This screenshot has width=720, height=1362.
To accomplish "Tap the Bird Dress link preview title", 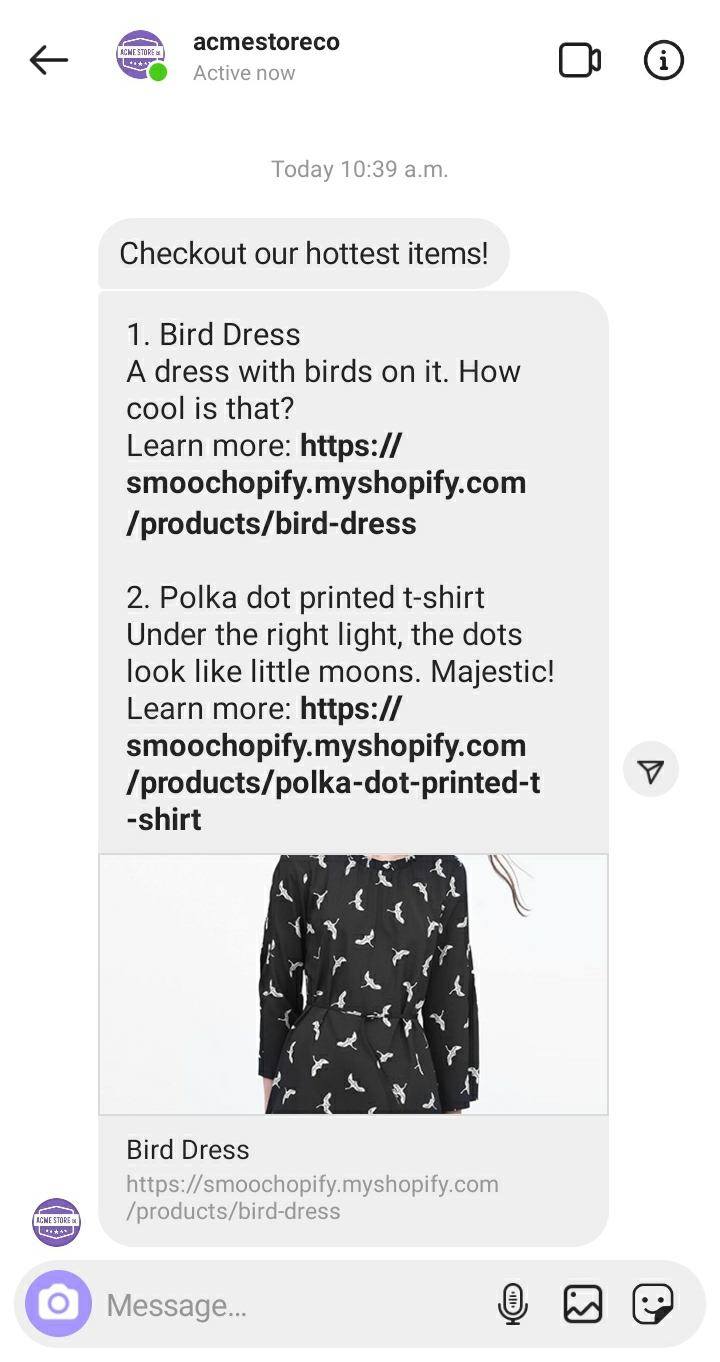I will point(188,1150).
